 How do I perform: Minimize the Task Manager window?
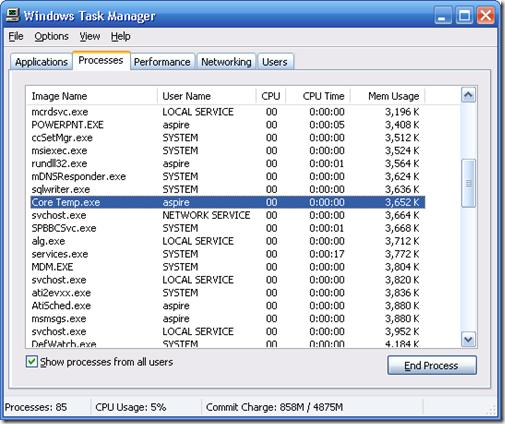tap(443, 15)
